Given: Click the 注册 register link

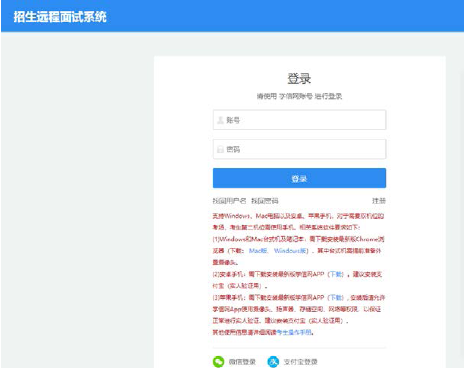Looking at the screenshot, I should click(x=379, y=201).
